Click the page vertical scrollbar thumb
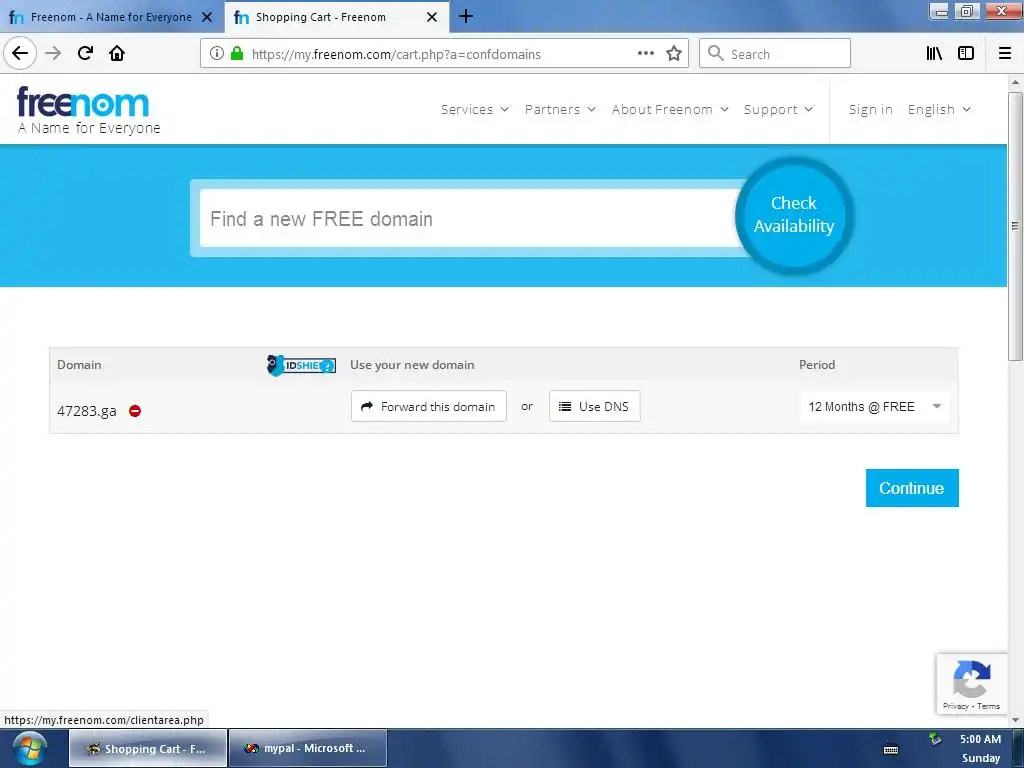 click(1015, 226)
